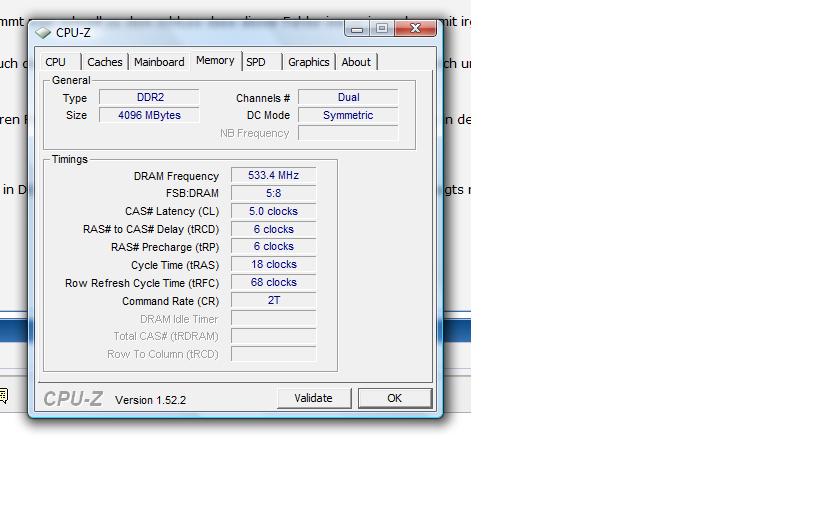Click the RAS# Precharge tRP value field
The image size is (840, 525).
[x=274, y=246]
